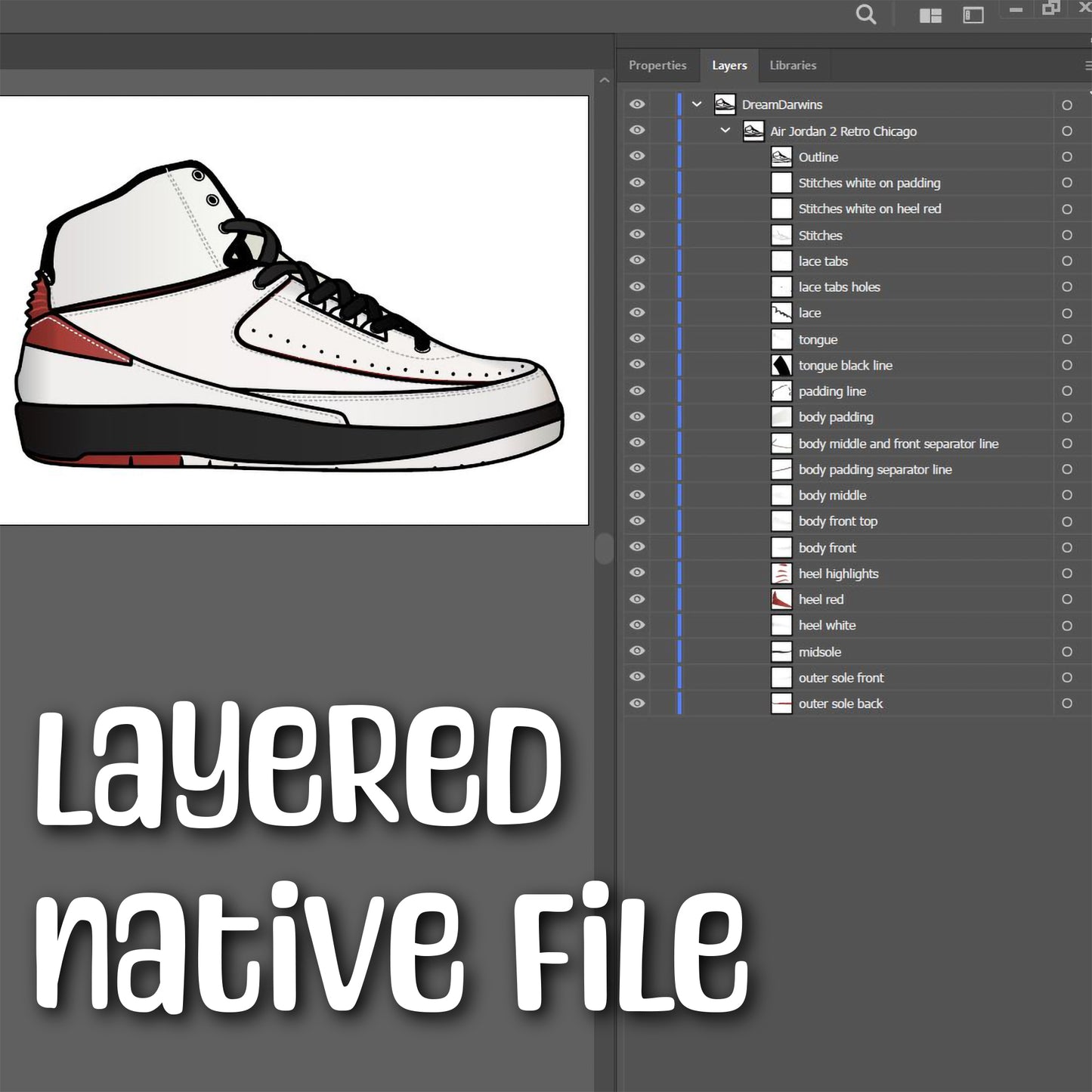This screenshot has height=1092, width=1092.
Task: Click the search magnifier icon
Action: tap(866, 14)
